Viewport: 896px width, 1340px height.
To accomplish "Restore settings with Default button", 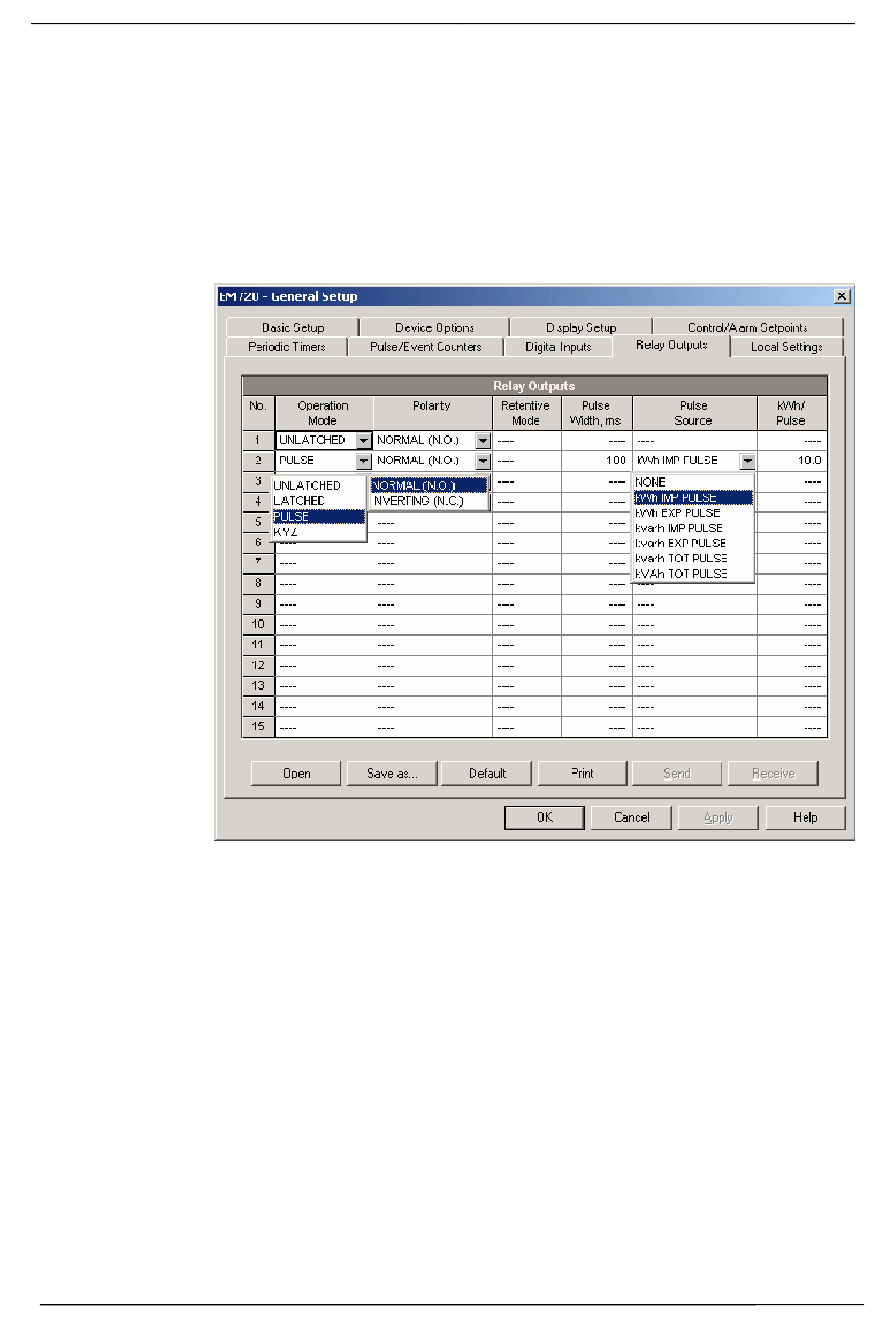I will 487,773.
